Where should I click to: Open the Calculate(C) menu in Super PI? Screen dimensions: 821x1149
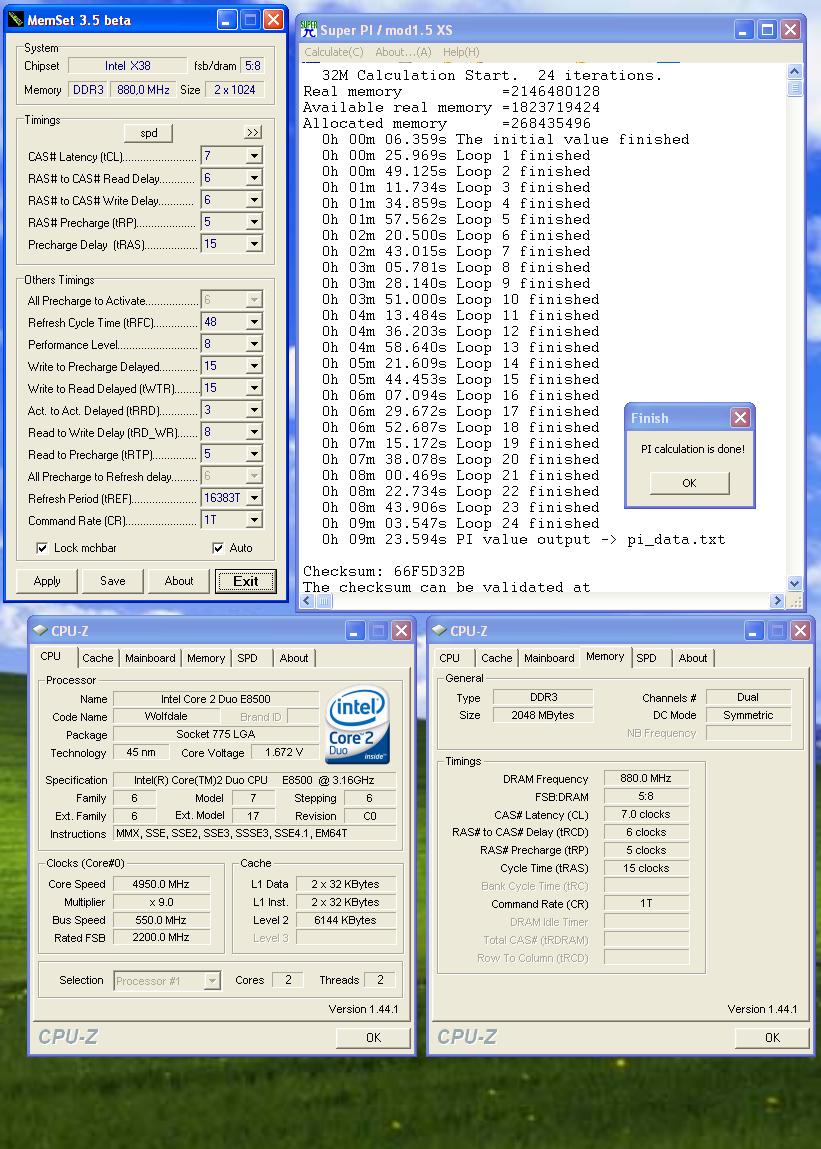click(x=334, y=52)
